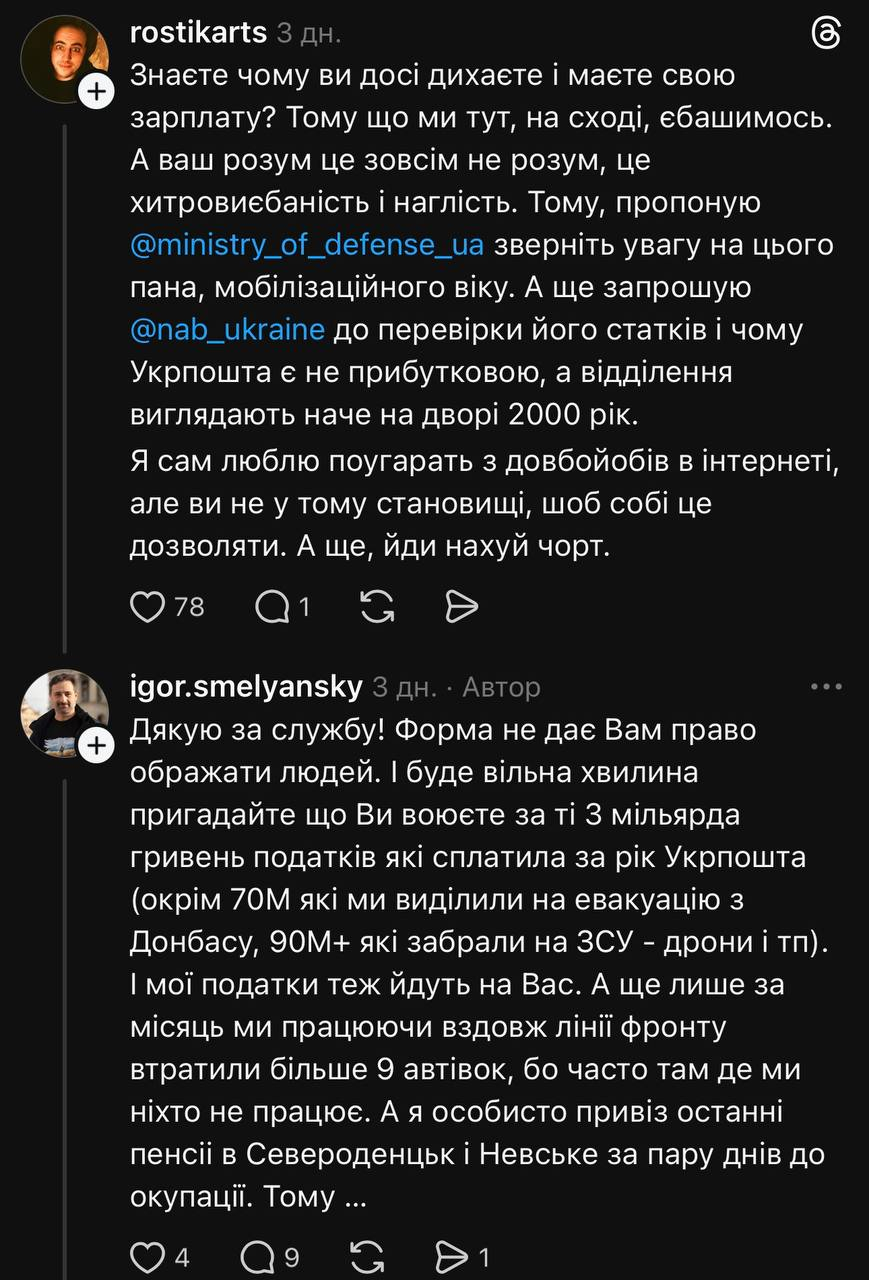Open @ministry_of_defense_ua mention

[308, 245]
